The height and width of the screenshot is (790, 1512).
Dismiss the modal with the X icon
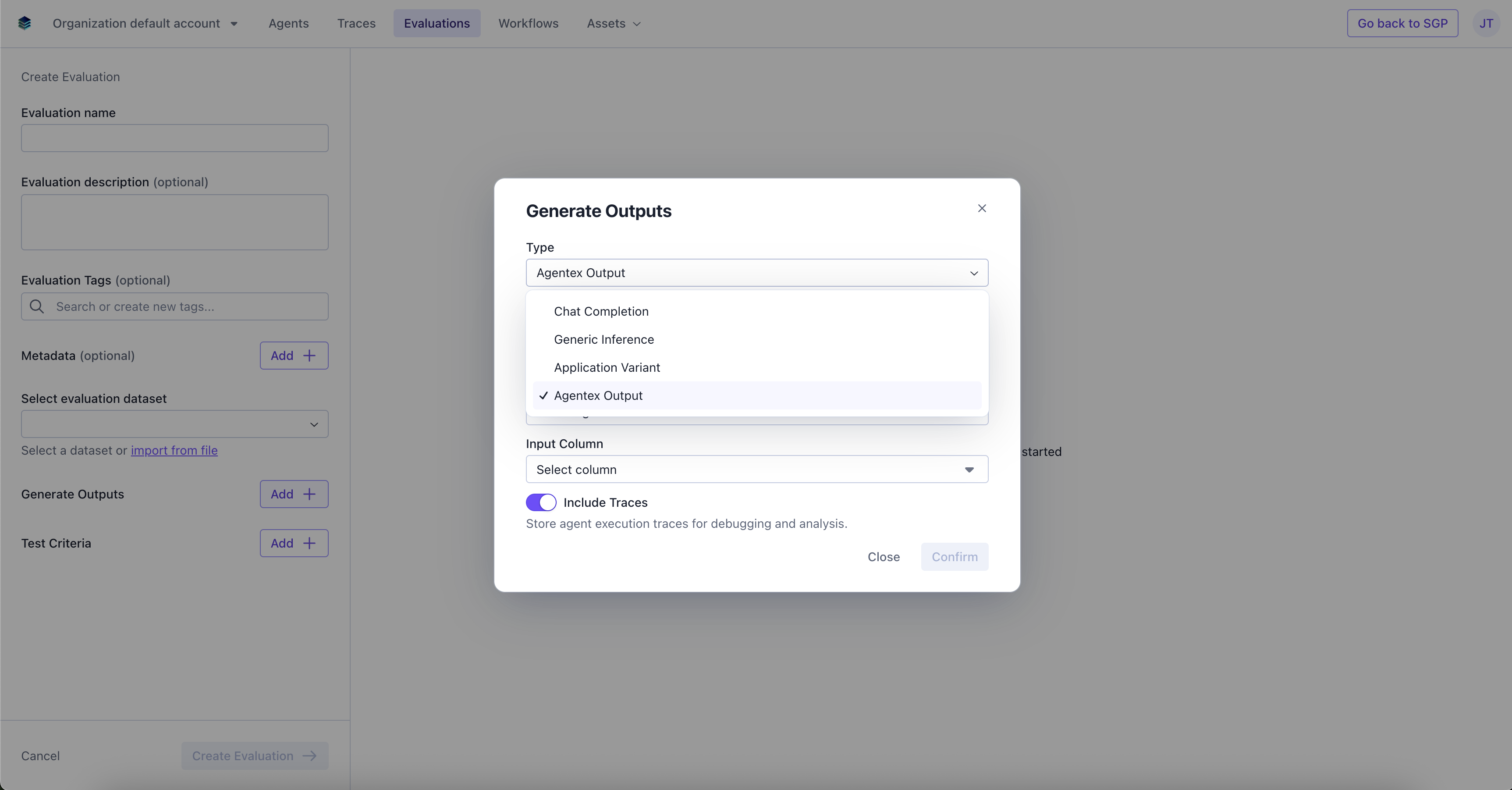point(982,208)
